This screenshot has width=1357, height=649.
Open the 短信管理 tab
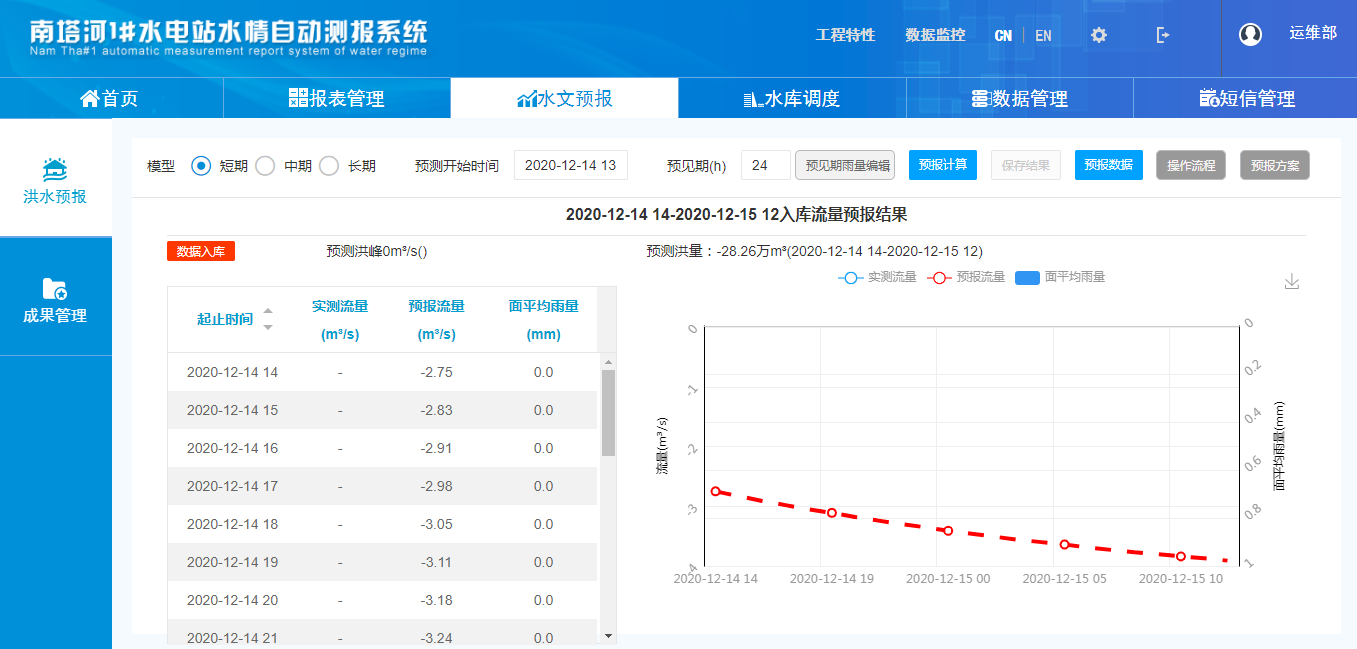1245,98
